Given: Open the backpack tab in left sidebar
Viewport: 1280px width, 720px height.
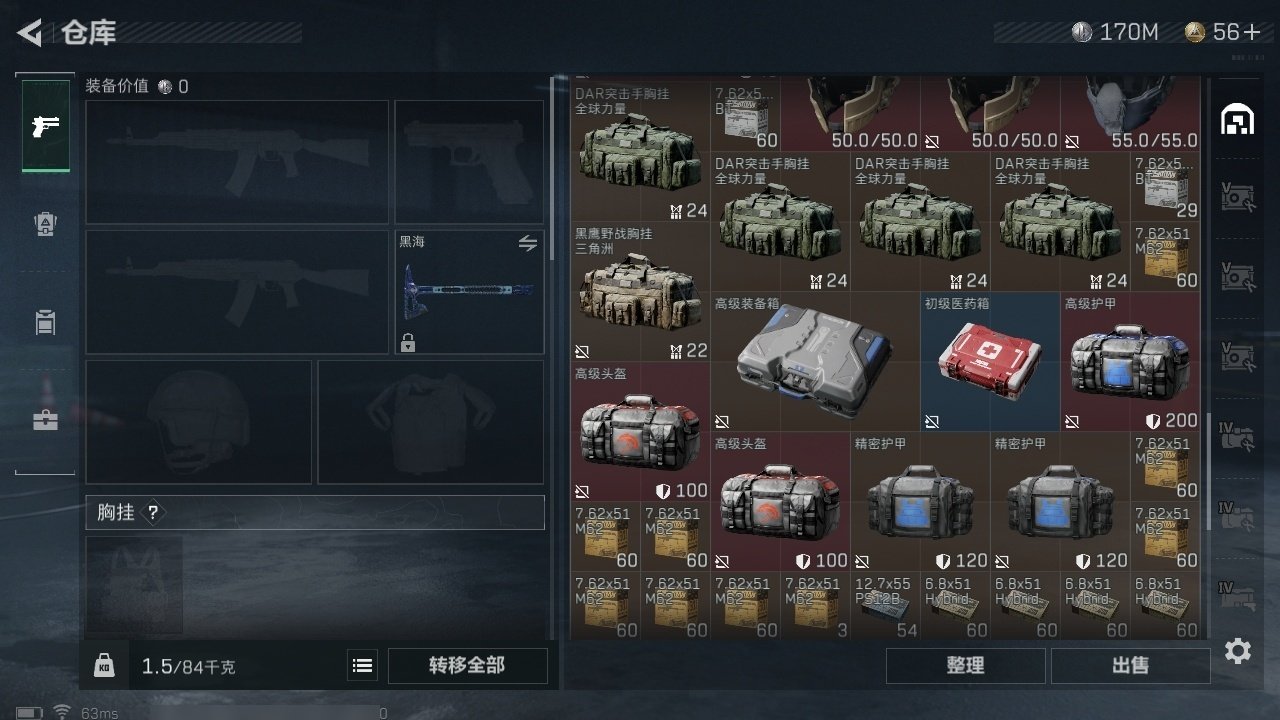Looking at the screenshot, I should pyautogui.click(x=45, y=224).
